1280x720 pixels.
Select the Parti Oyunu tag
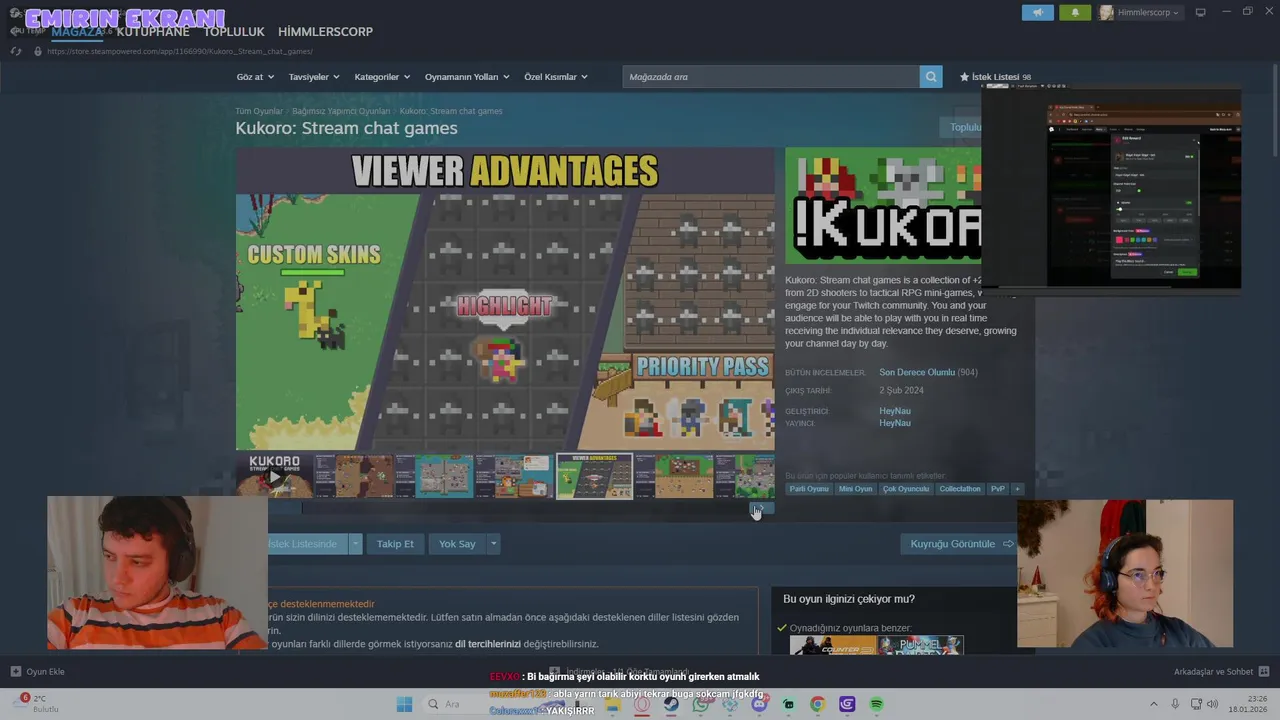[809, 489]
